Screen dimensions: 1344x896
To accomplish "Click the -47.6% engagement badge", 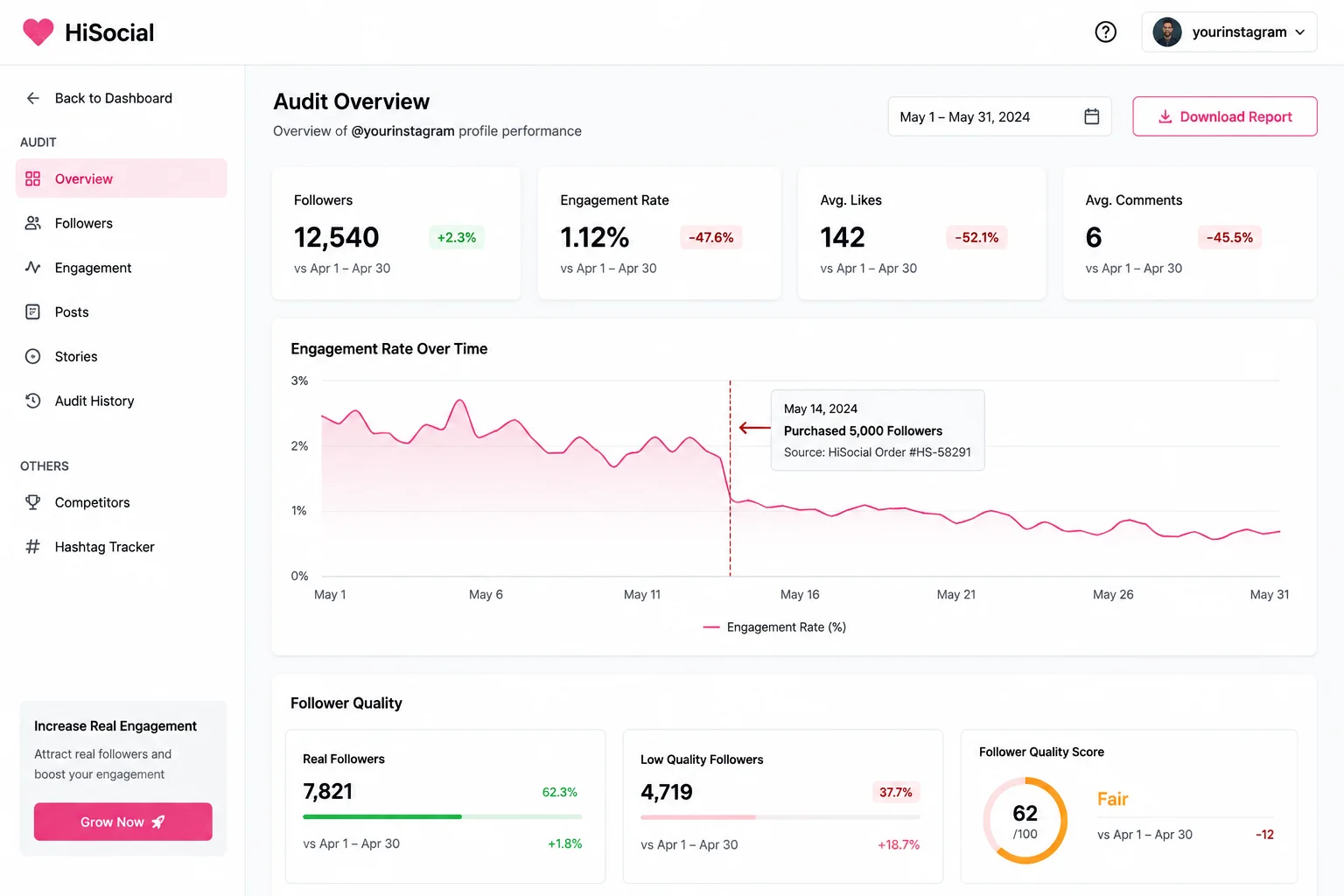I will pyautogui.click(x=710, y=237).
